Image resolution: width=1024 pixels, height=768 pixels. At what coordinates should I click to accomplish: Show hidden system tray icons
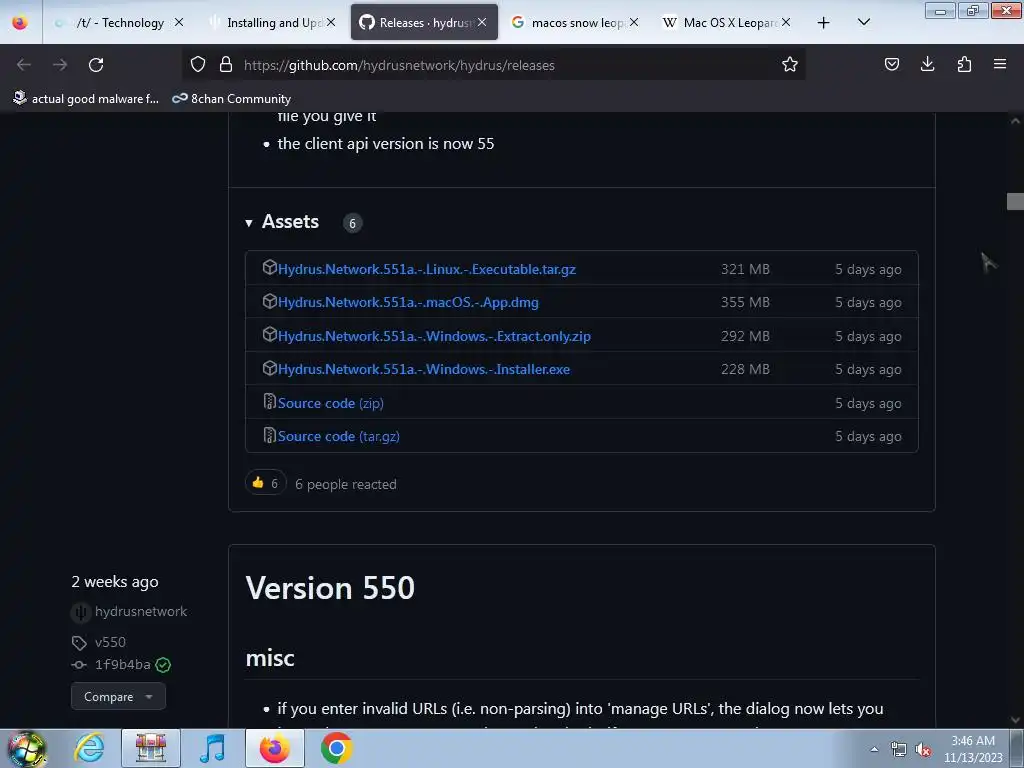[x=874, y=749]
